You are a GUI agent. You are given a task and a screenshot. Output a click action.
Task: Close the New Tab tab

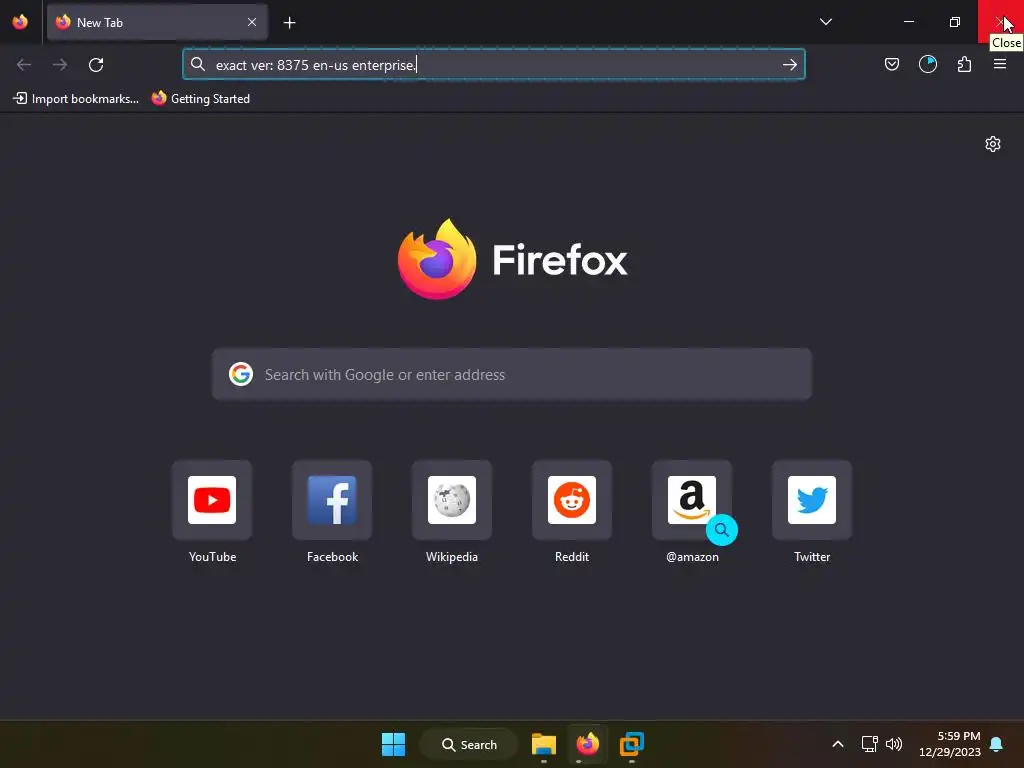click(x=252, y=22)
